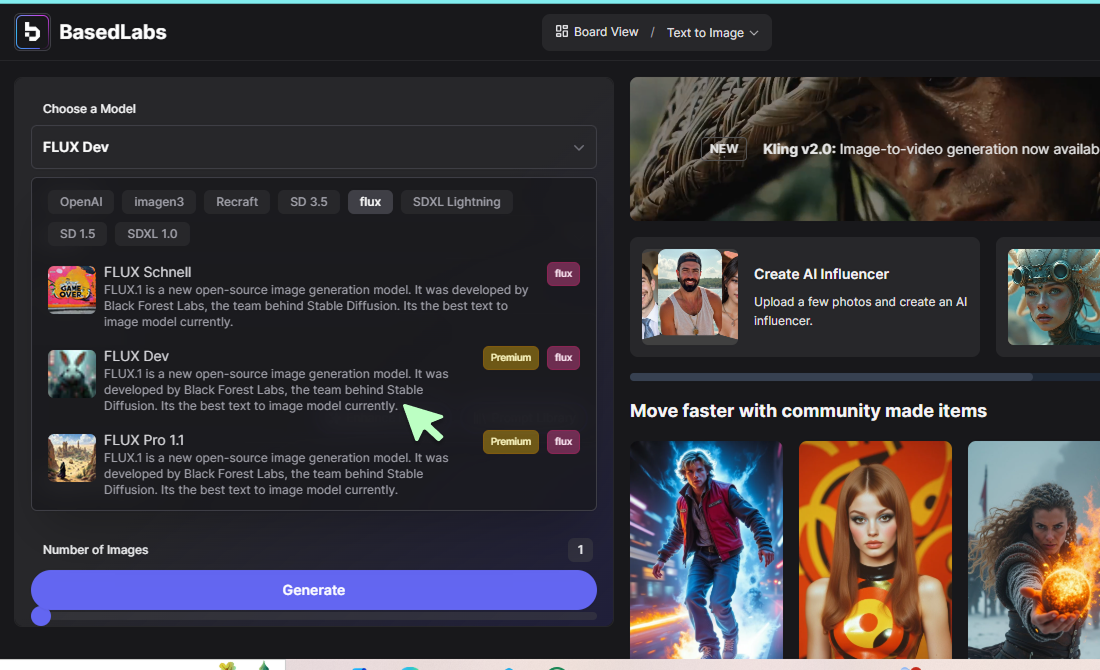
Task: Filter models by OpenAI
Action: tap(81, 202)
